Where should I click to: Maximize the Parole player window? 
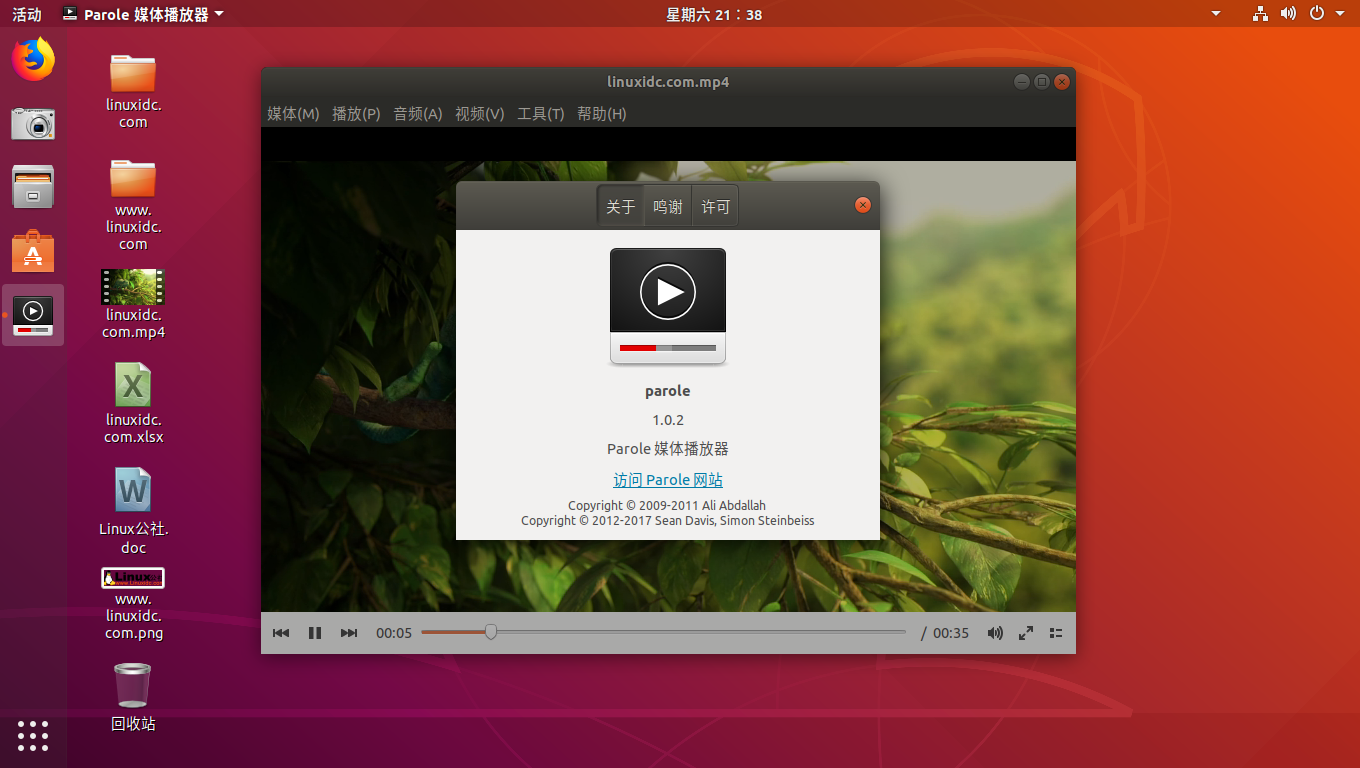click(1041, 82)
